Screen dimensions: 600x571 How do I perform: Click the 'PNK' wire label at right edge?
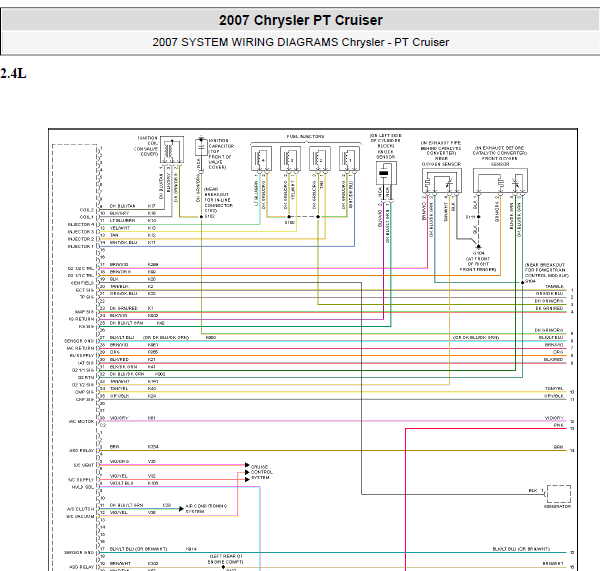tap(559, 425)
